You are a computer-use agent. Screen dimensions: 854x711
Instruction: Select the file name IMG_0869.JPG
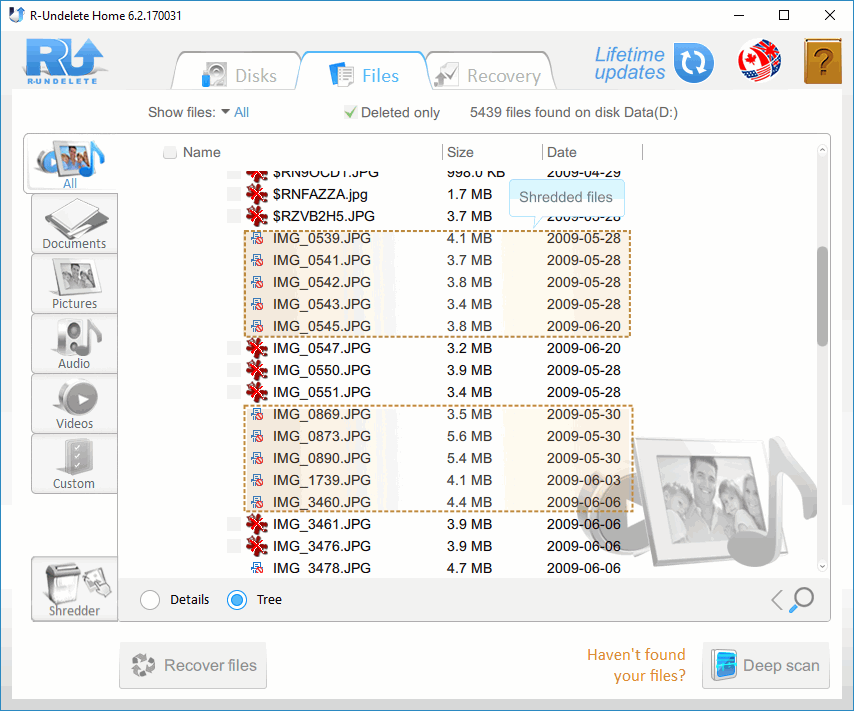[322, 414]
